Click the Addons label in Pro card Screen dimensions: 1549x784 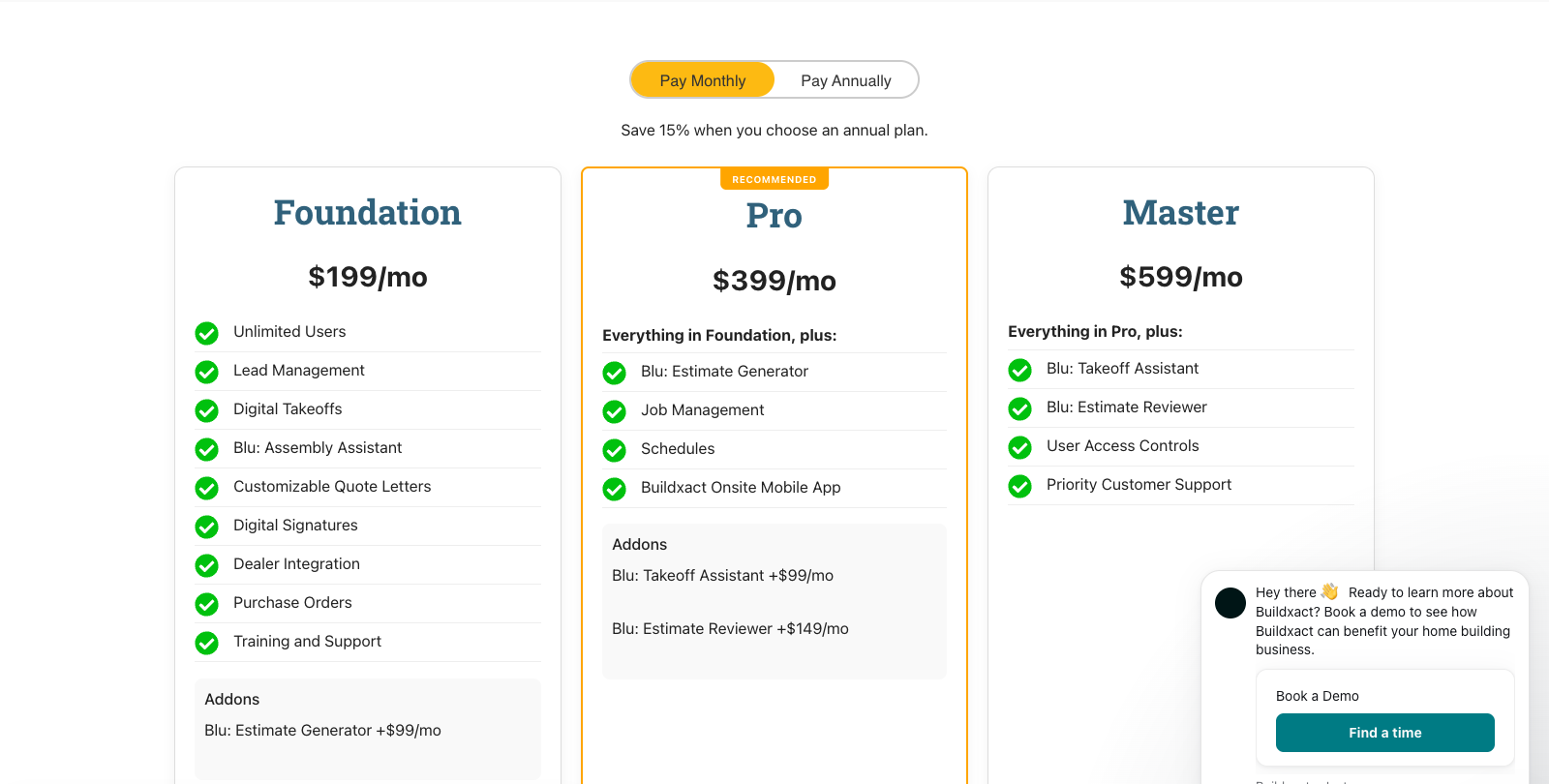[639, 544]
